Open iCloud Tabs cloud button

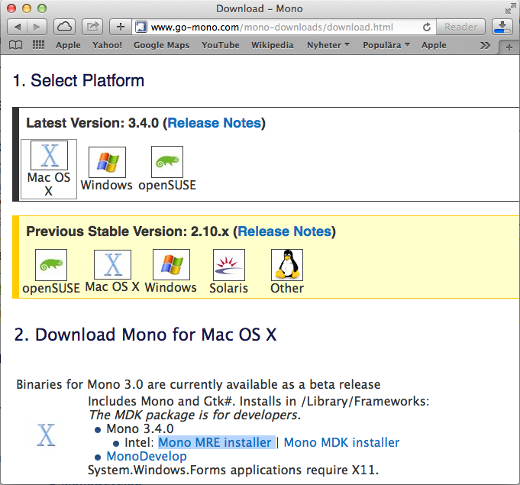64,27
